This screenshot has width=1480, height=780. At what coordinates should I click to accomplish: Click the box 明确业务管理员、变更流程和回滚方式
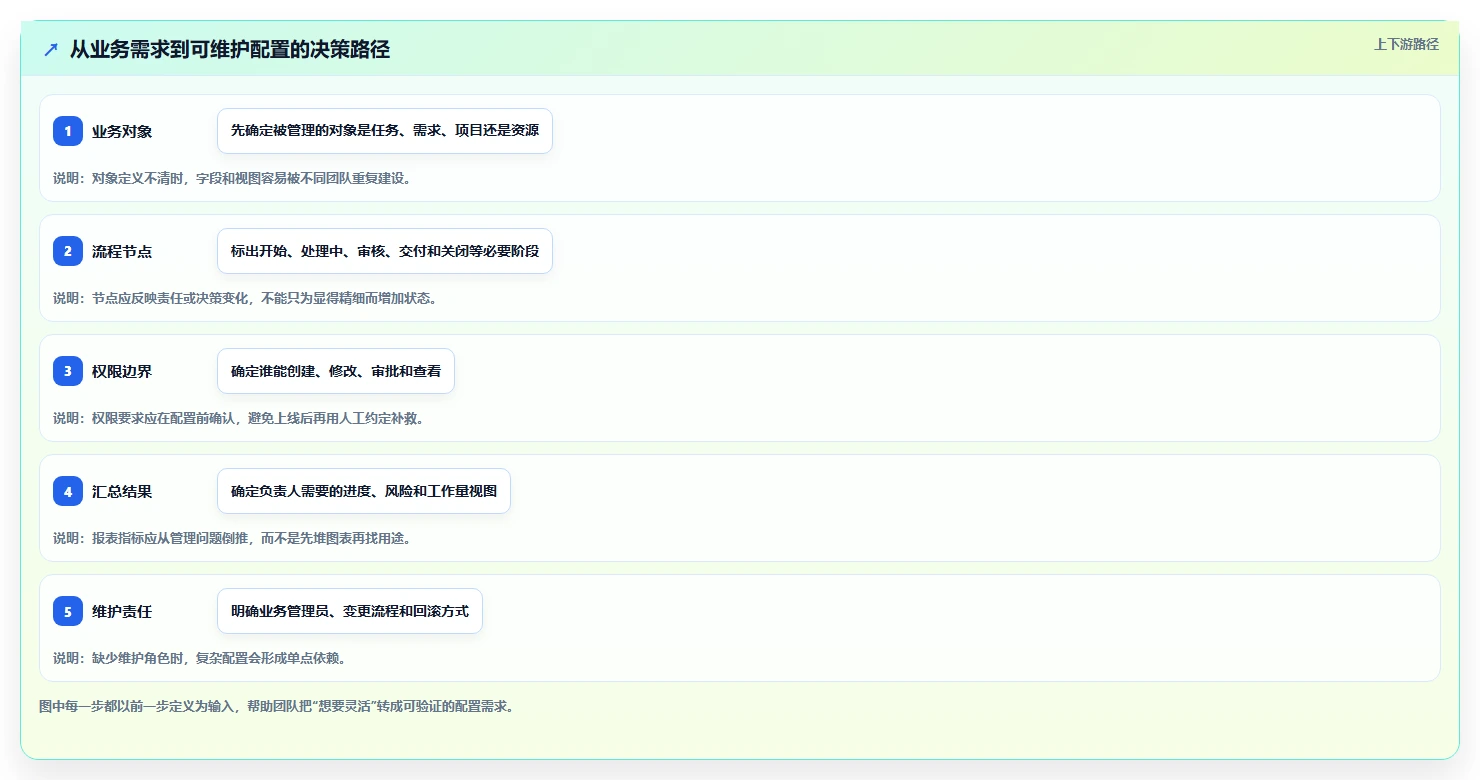click(350, 611)
